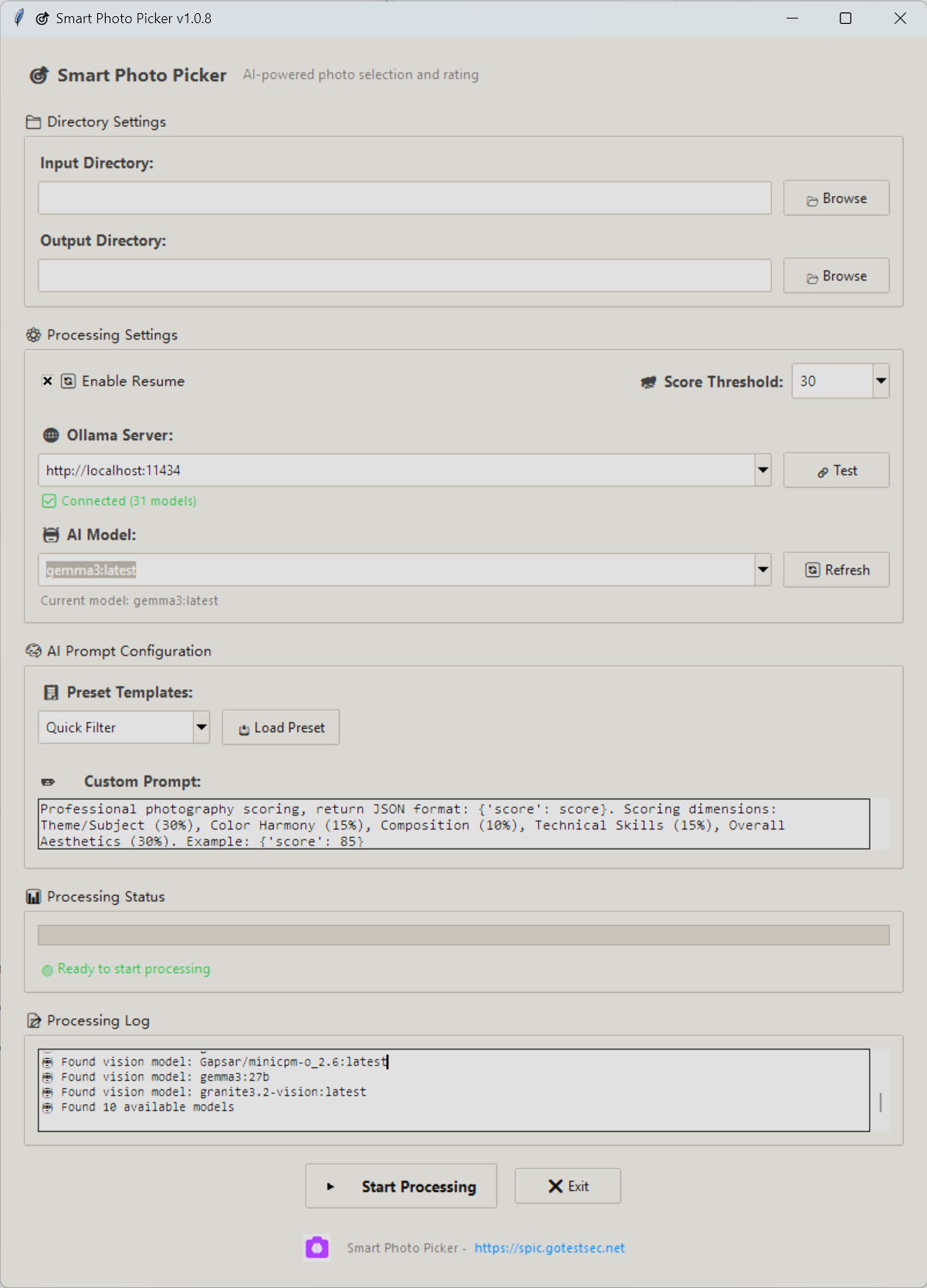Click the 'Current model: gemma3:latest' text
Viewport: 927px width, 1288px height.
click(130, 601)
